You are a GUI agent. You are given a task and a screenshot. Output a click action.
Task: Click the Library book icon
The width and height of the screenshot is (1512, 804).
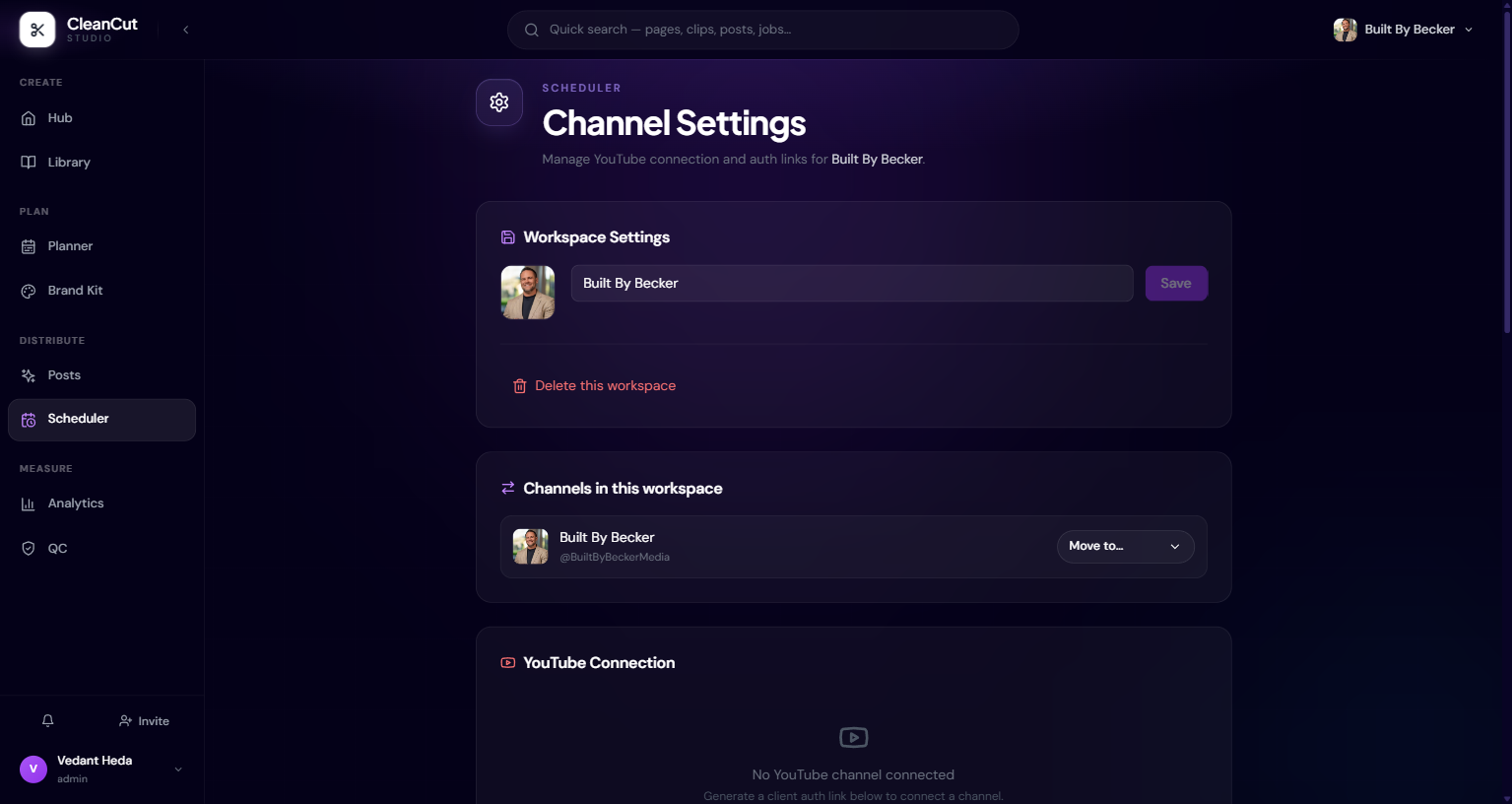pos(29,163)
